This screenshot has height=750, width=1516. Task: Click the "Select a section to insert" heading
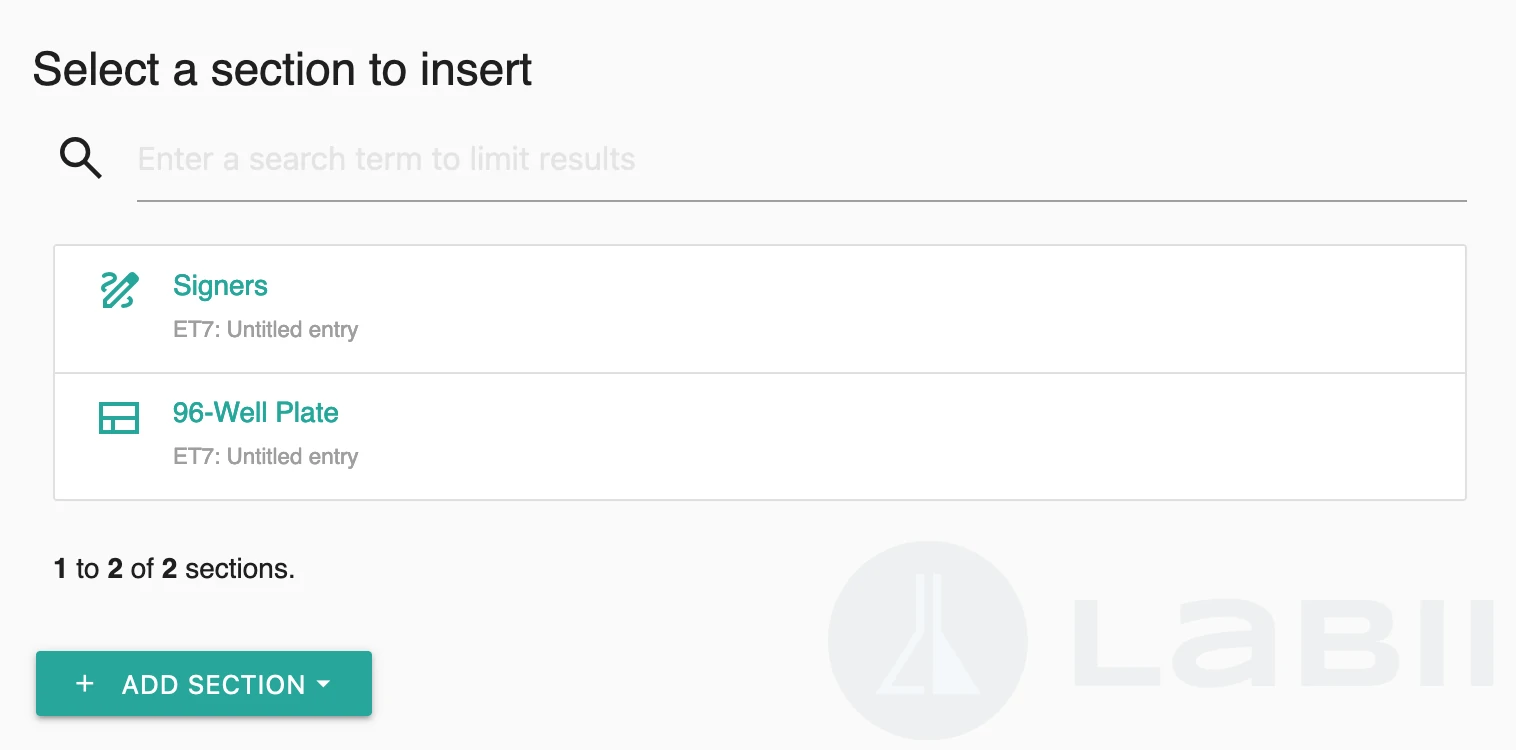click(282, 70)
